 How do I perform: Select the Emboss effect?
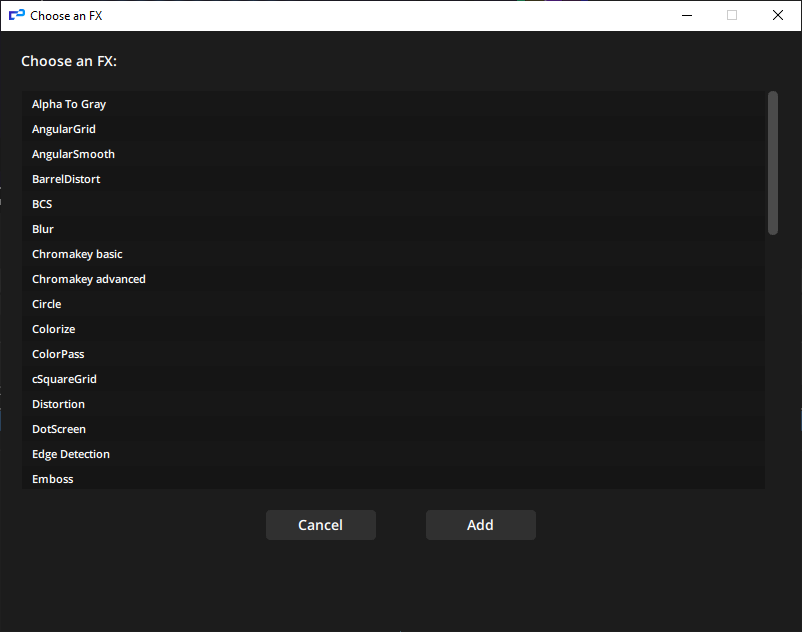(393, 479)
